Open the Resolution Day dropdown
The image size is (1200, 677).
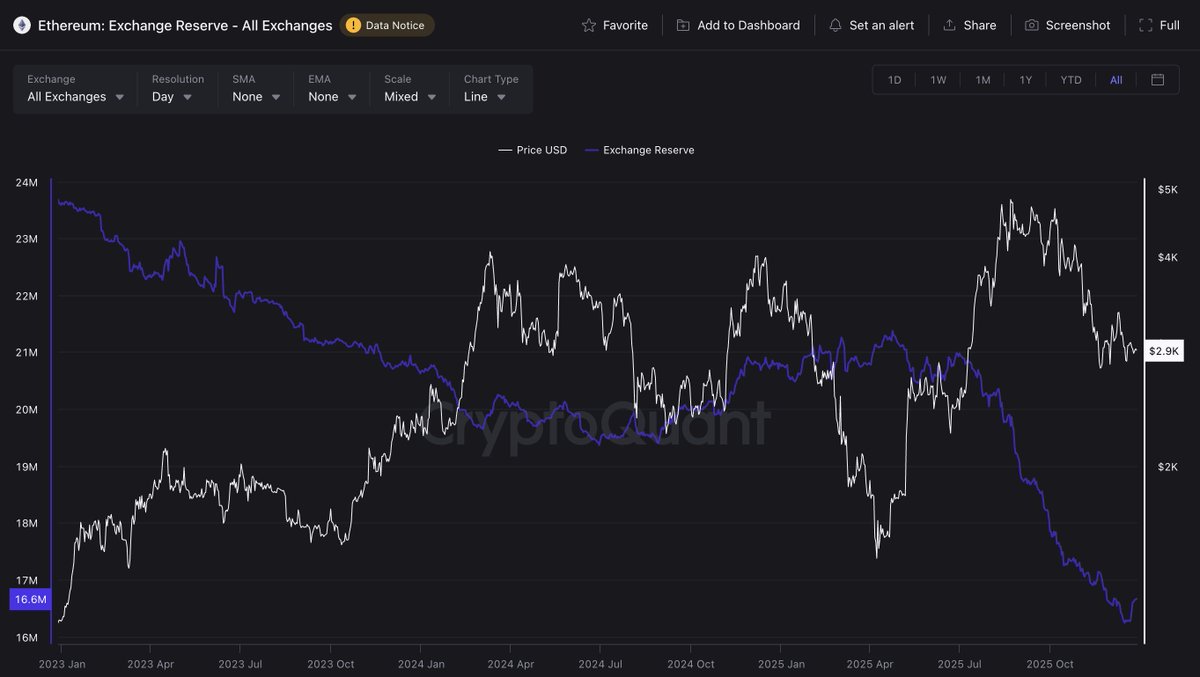pyautogui.click(x=178, y=89)
